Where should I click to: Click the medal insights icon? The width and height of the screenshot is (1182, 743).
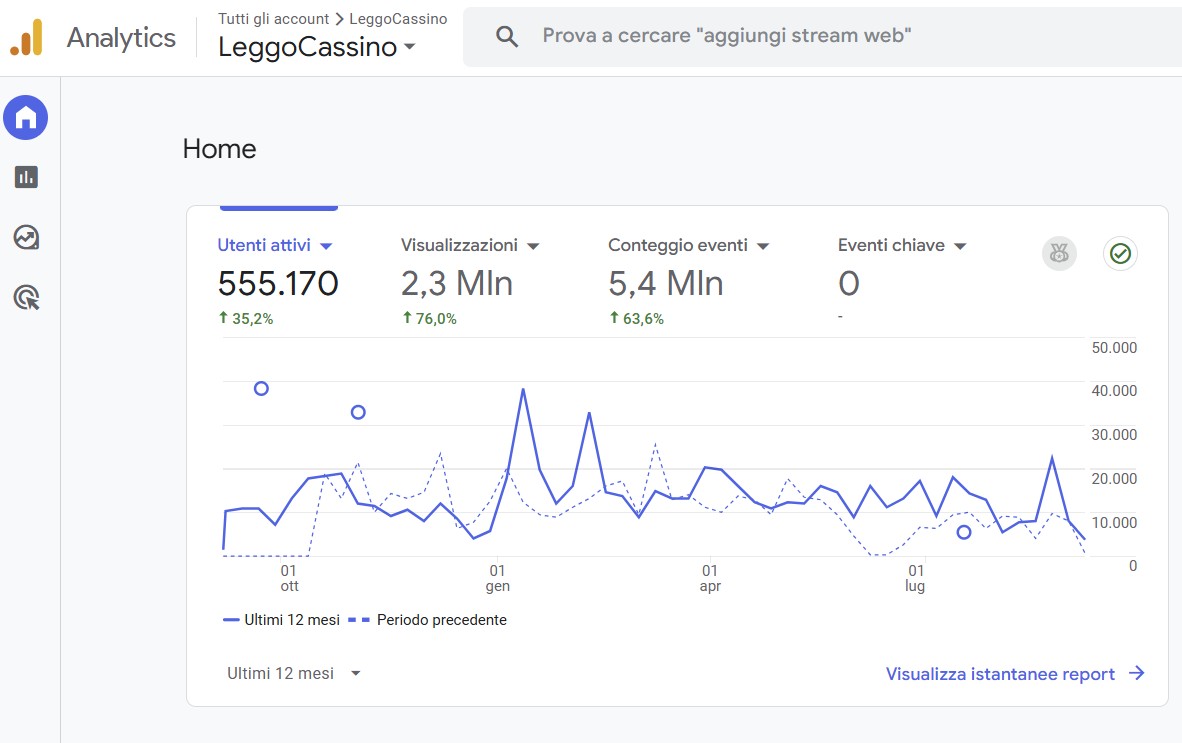point(1060,254)
